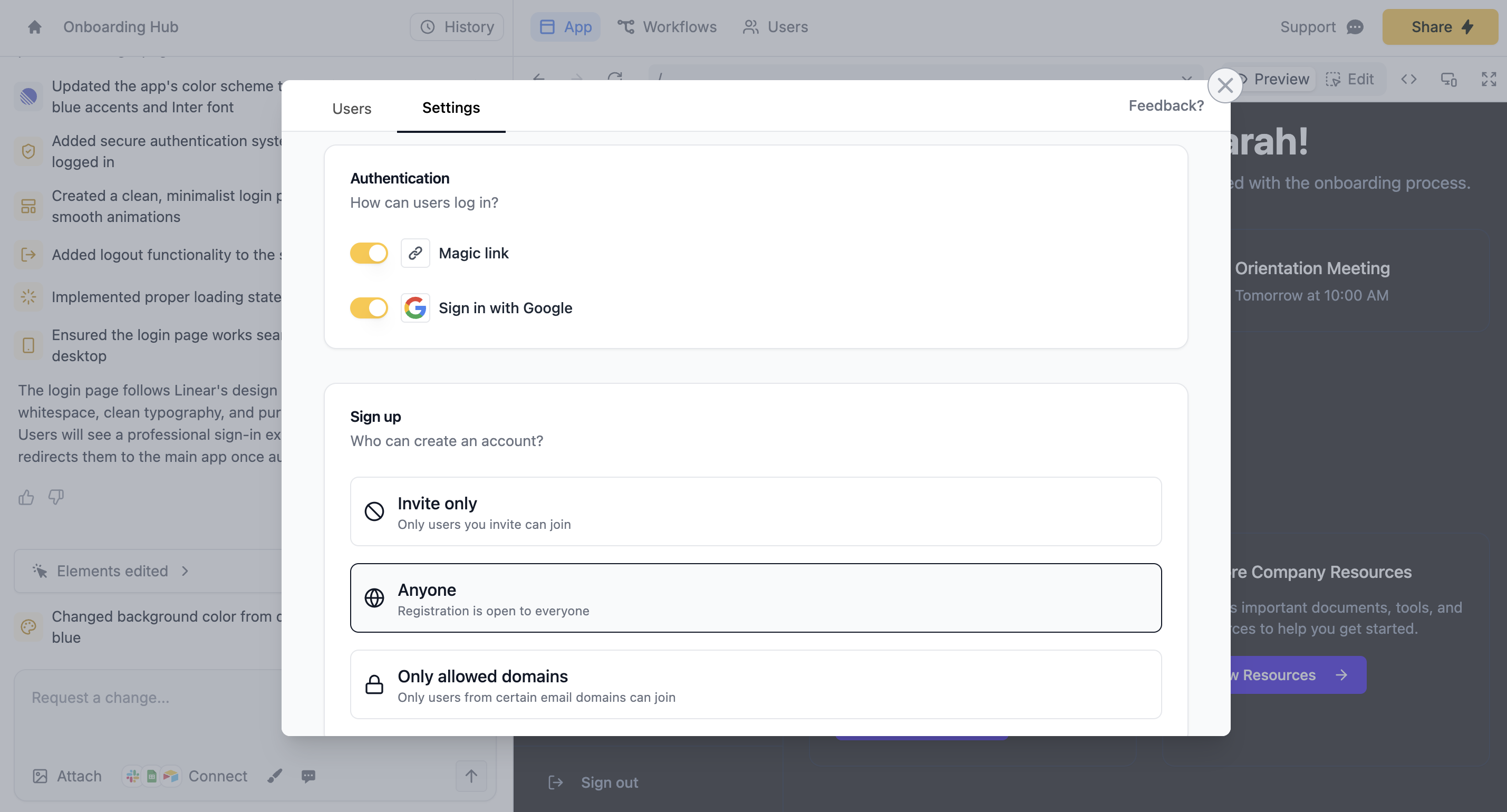Select the paintbrush styling icon
The width and height of the screenshot is (1507, 812).
point(275,776)
